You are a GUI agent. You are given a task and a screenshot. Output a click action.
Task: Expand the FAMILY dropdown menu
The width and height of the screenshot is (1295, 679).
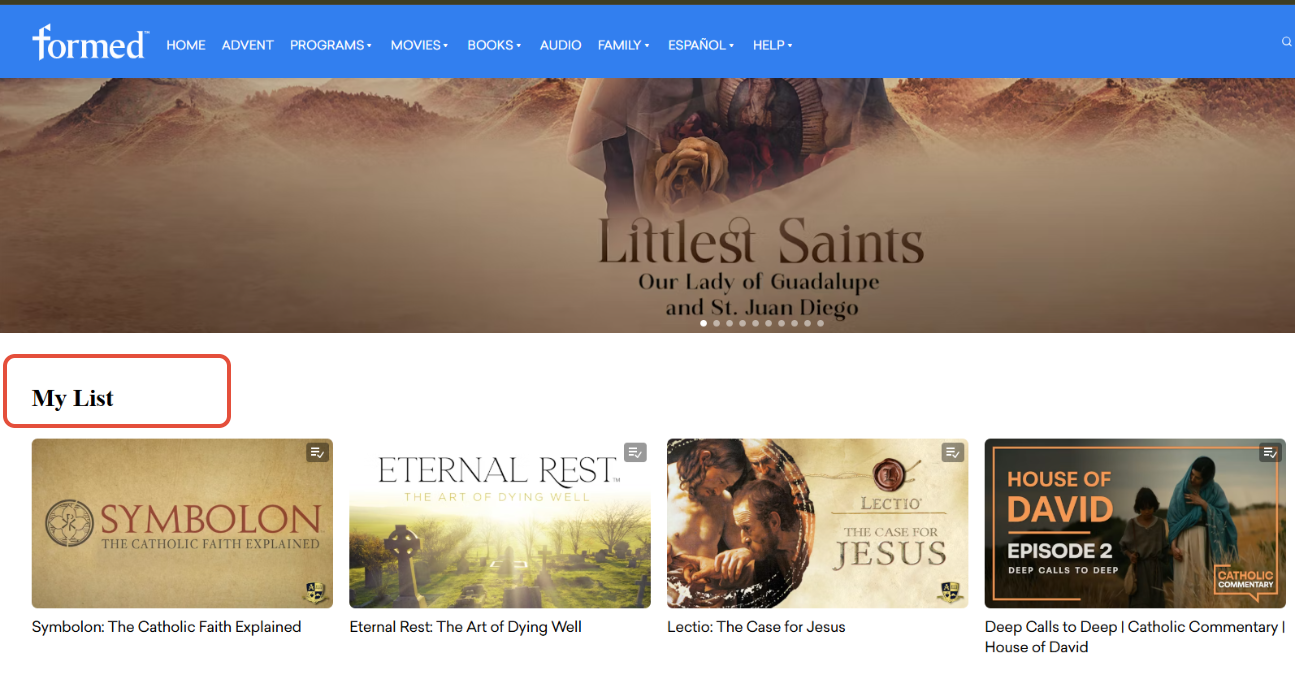(x=624, y=45)
